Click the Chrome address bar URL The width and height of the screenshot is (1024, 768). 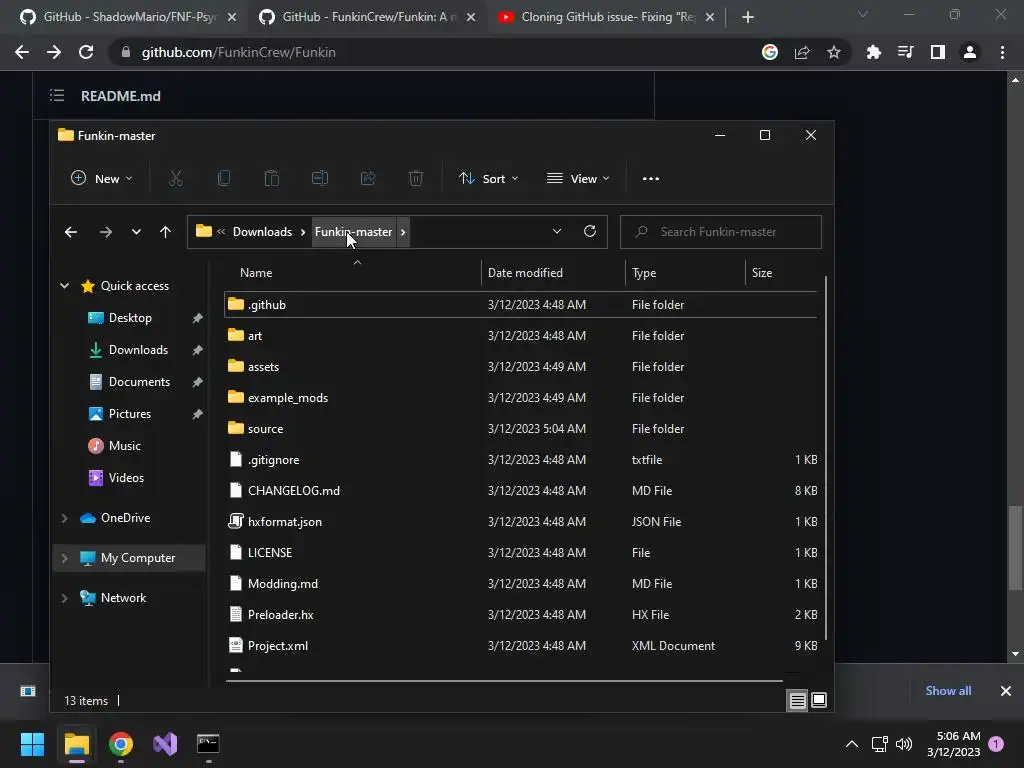click(238, 52)
